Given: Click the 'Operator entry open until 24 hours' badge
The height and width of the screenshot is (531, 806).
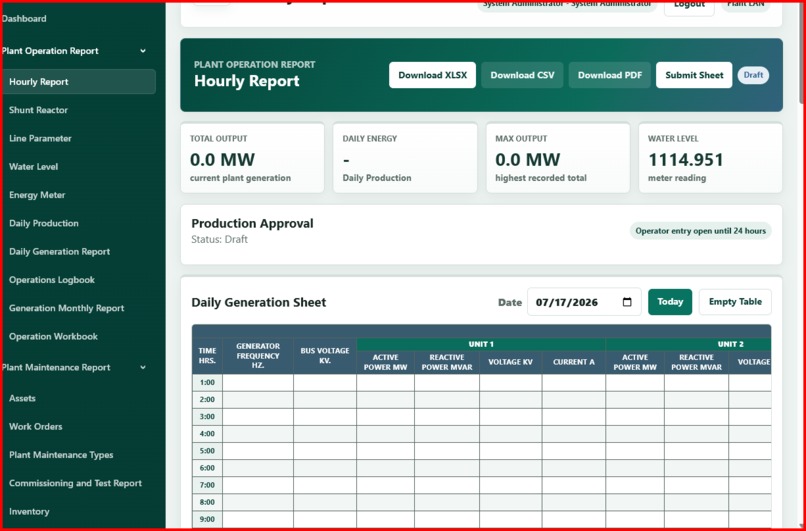Looking at the screenshot, I should pyautogui.click(x=701, y=231).
